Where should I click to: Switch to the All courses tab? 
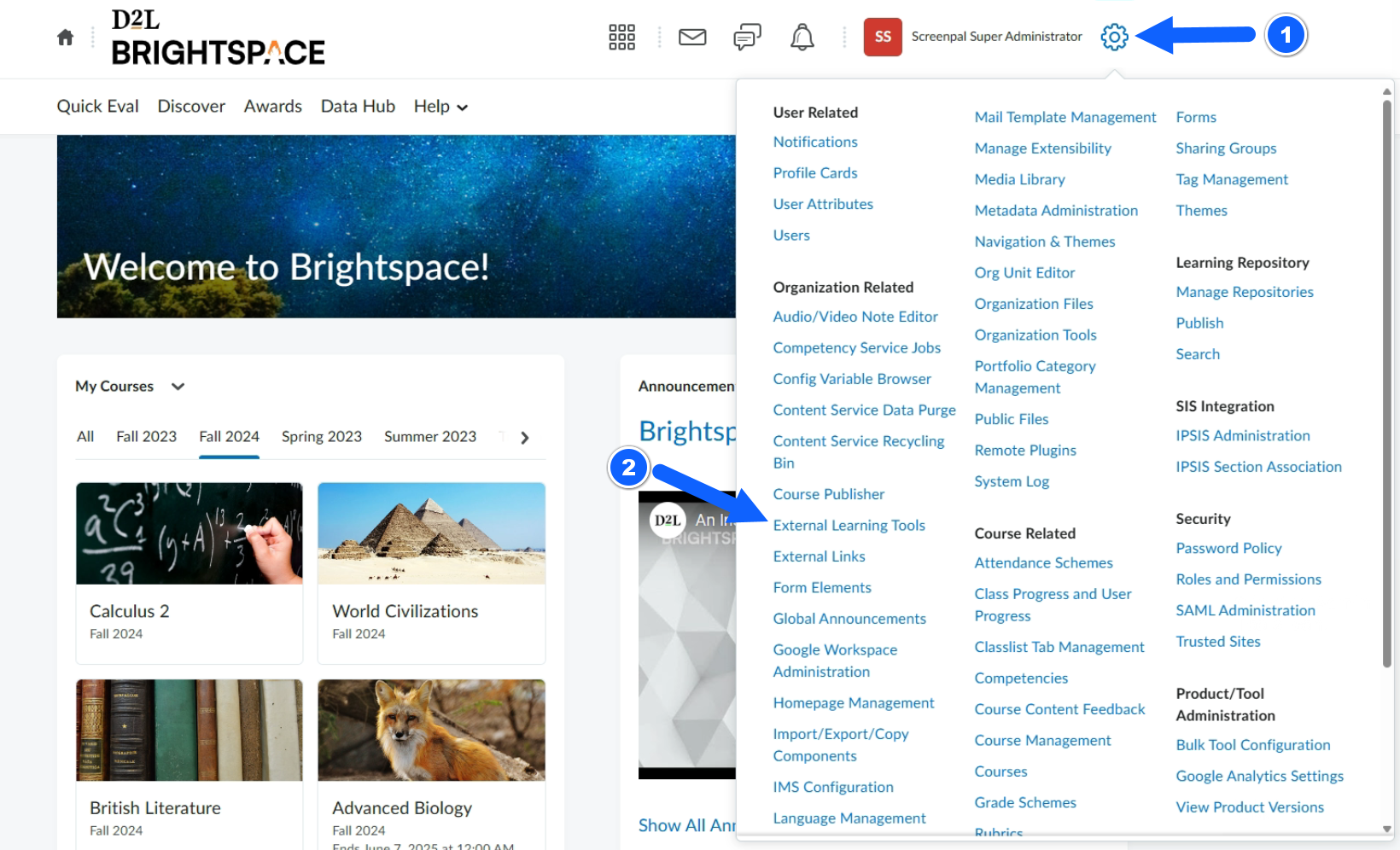pos(85,437)
